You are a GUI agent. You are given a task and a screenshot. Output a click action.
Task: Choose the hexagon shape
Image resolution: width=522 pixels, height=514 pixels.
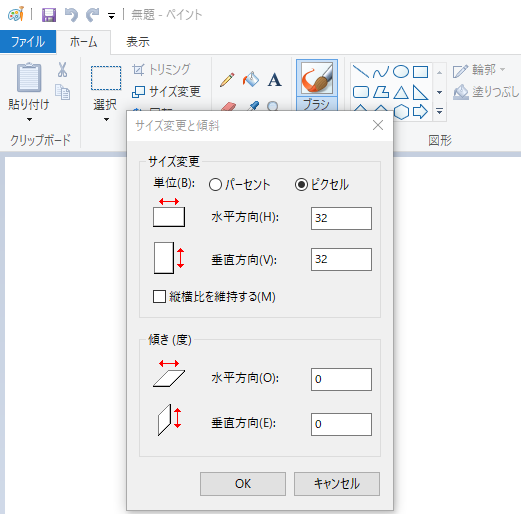tap(401, 111)
